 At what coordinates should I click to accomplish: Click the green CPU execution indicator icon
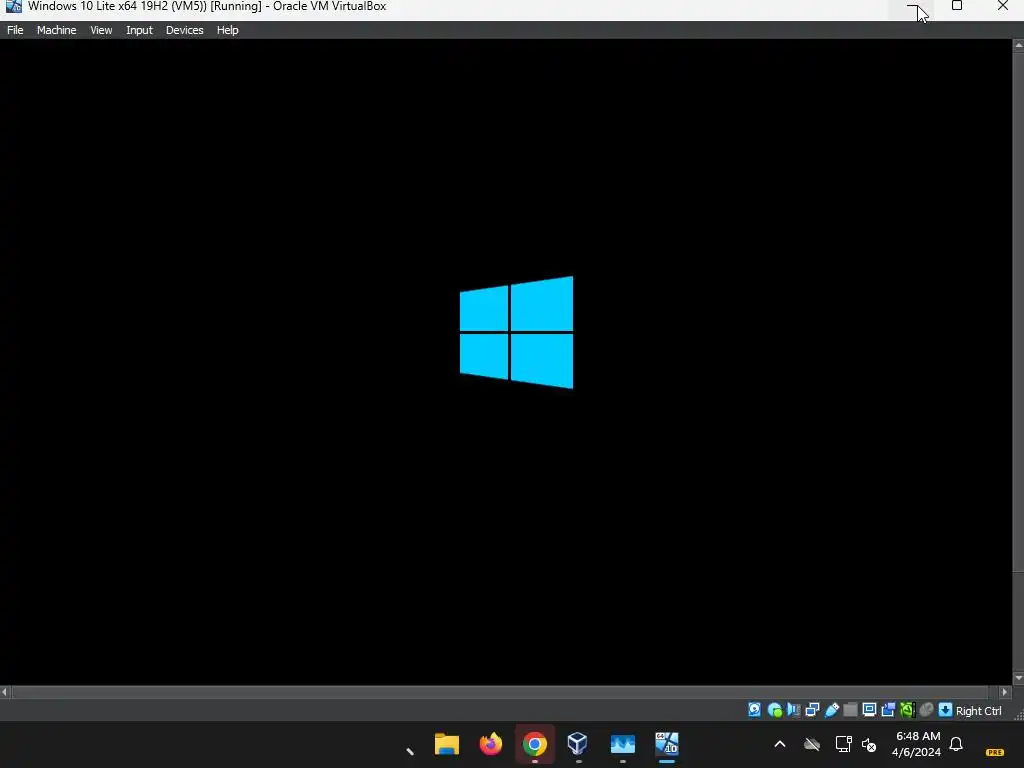point(907,710)
